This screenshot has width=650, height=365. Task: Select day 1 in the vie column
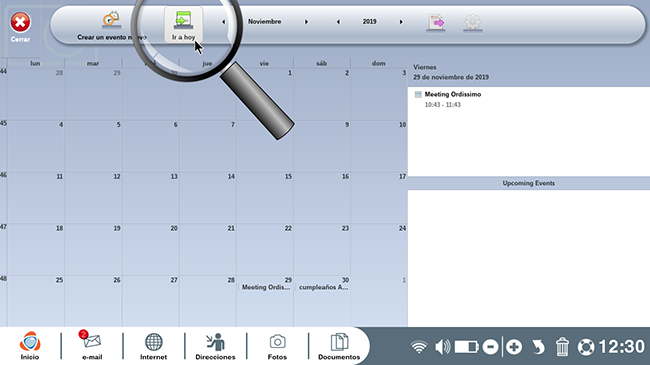pyautogui.click(x=265, y=94)
